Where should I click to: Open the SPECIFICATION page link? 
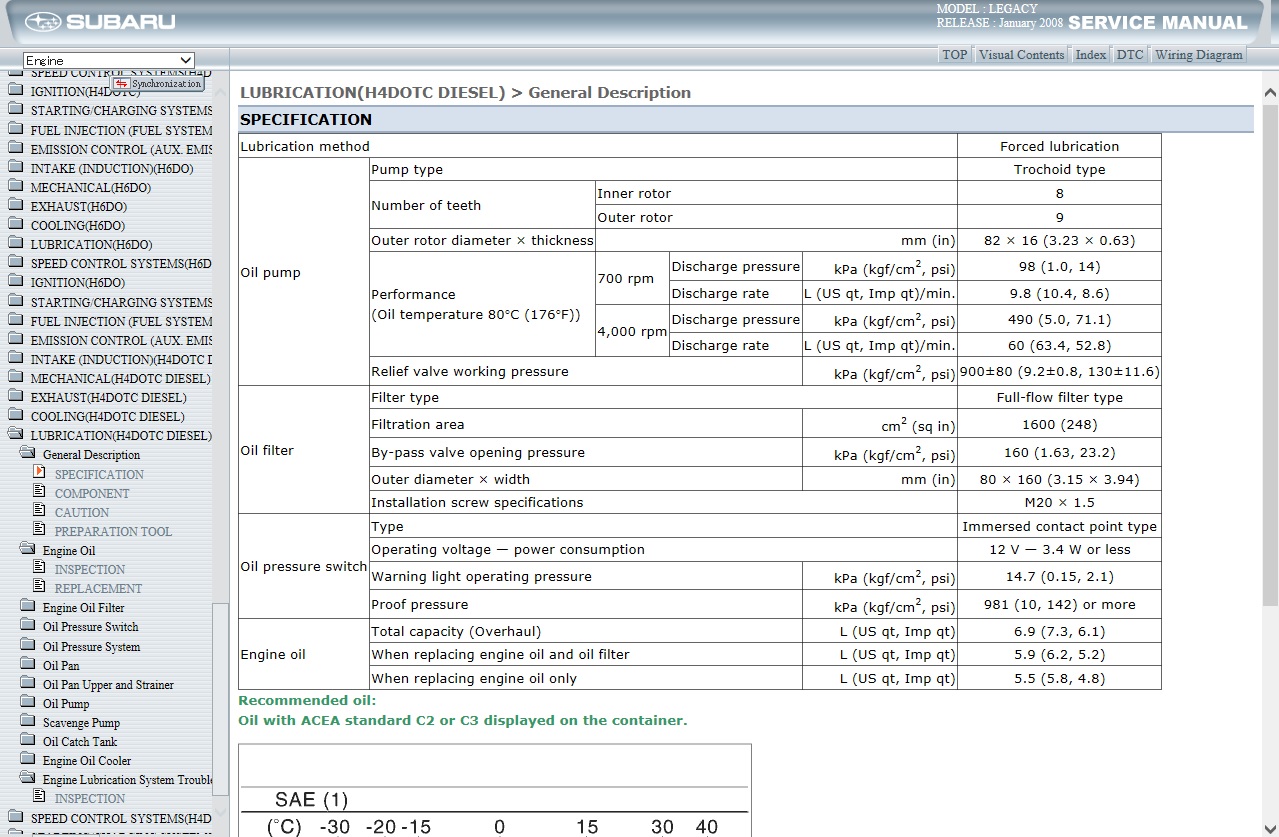pos(99,474)
